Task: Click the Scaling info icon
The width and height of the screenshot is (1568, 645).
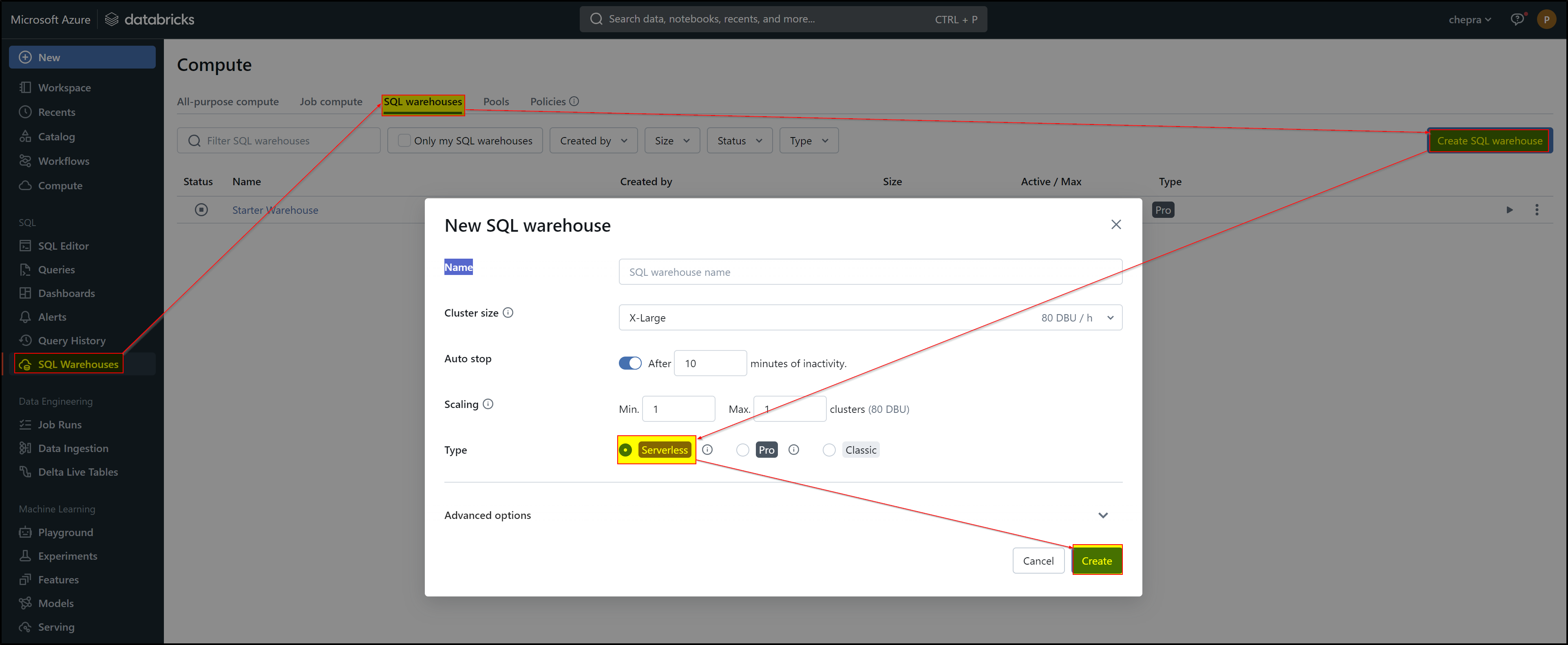Action: pyautogui.click(x=488, y=404)
